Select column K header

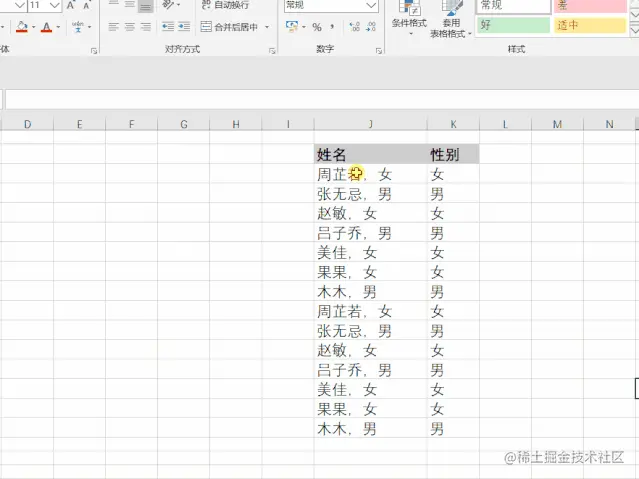point(454,124)
